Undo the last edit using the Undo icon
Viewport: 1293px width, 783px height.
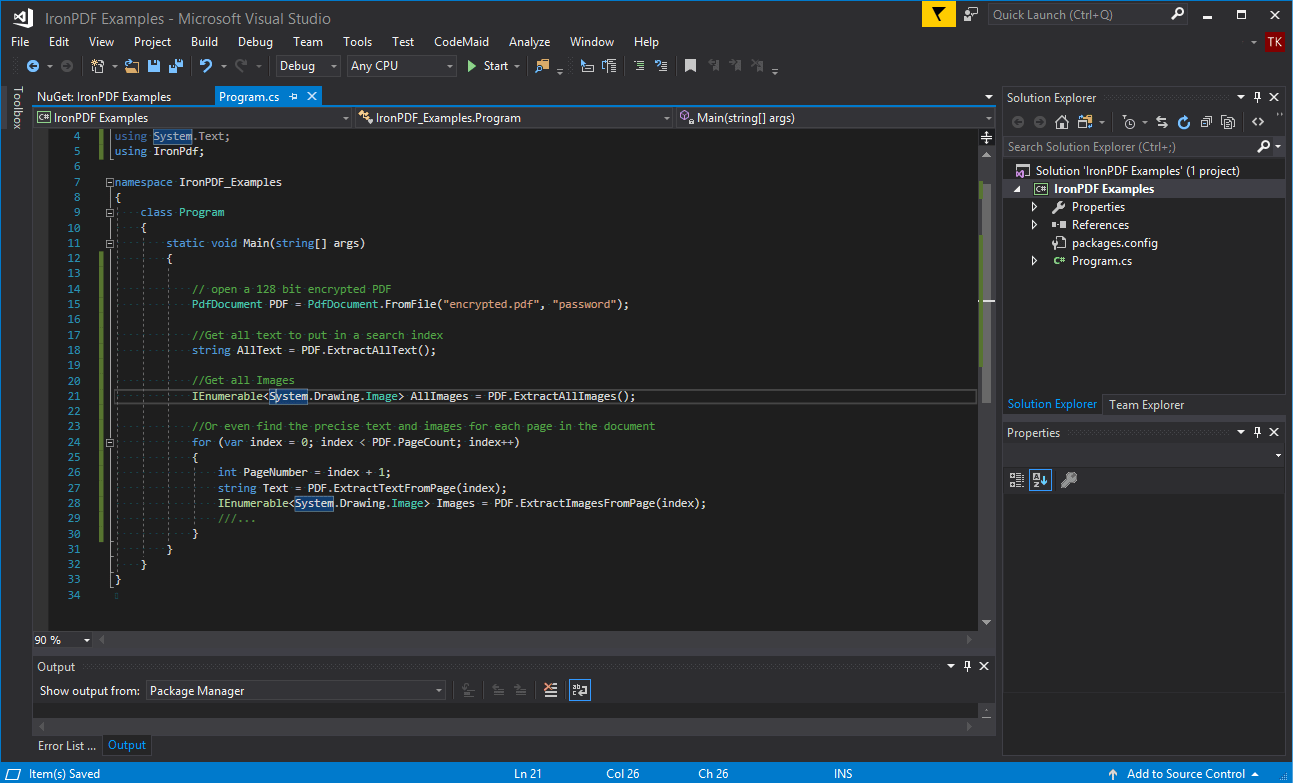coord(205,66)
